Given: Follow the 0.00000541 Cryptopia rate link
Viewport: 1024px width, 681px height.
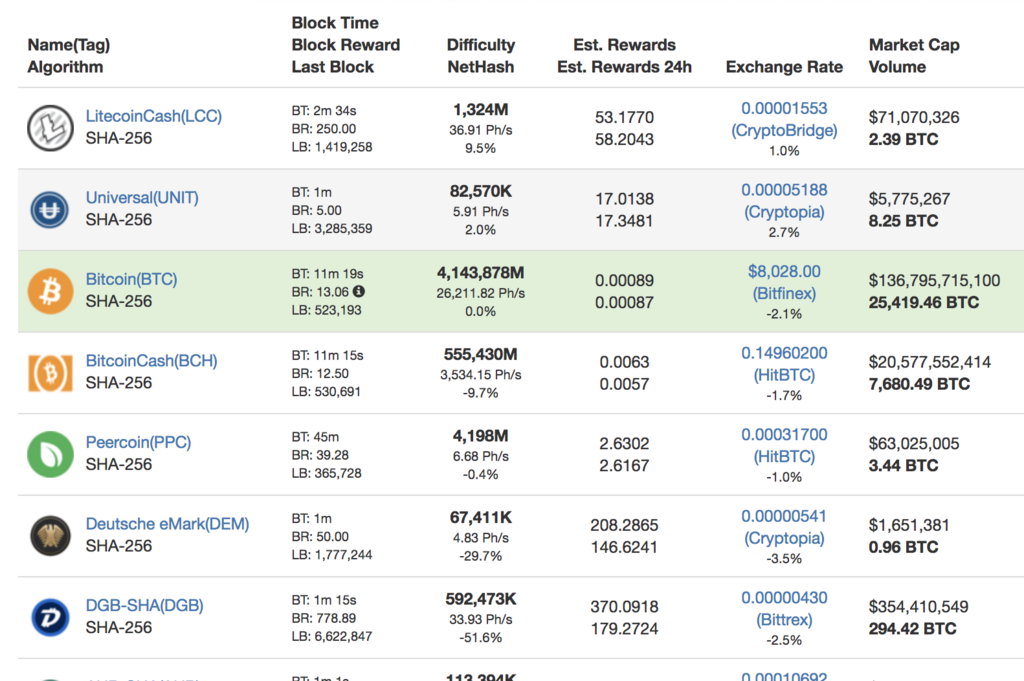Looking at the screenshot, I should (784, 528).
